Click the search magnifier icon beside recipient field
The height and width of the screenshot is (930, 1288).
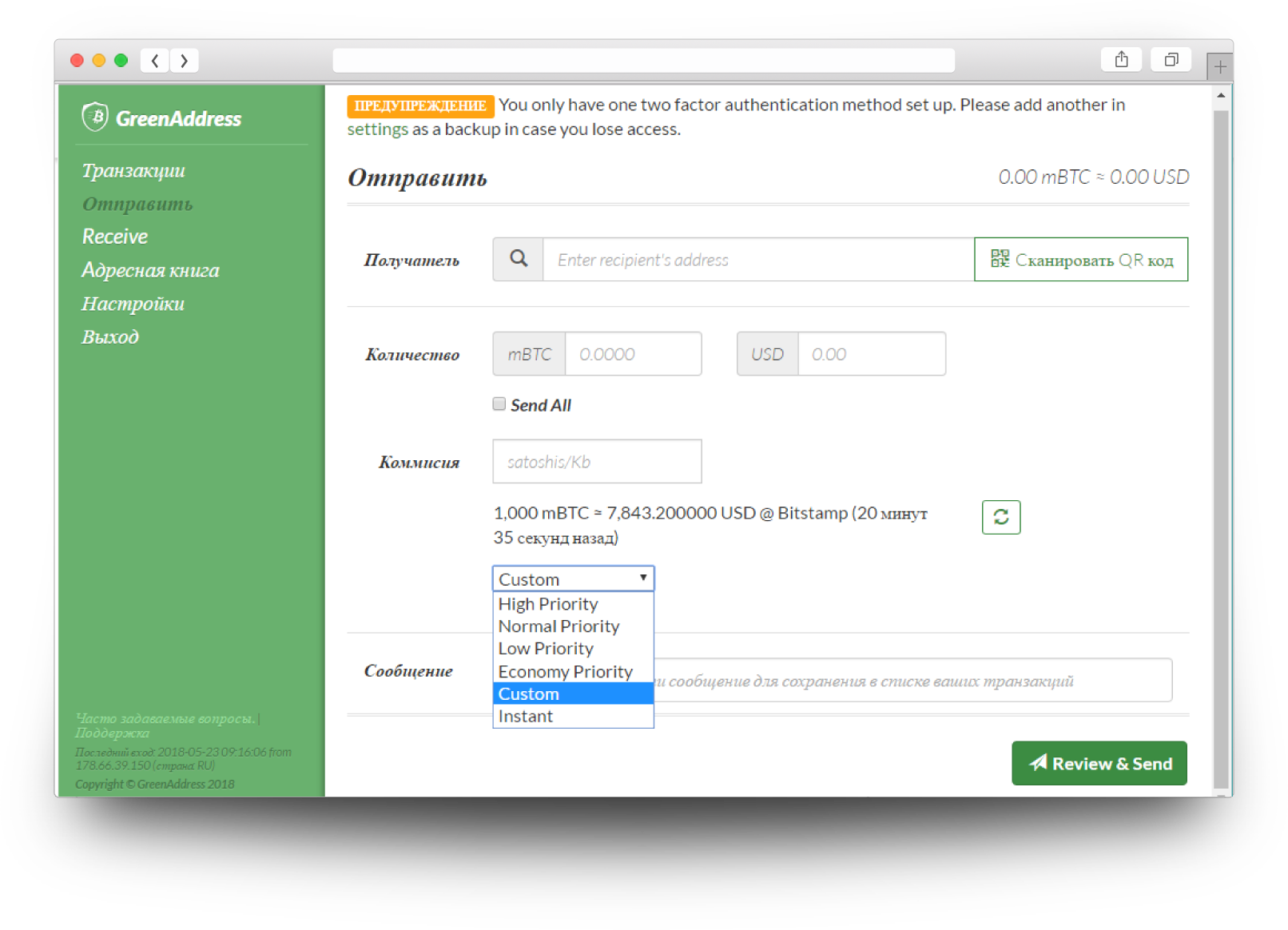519,259
